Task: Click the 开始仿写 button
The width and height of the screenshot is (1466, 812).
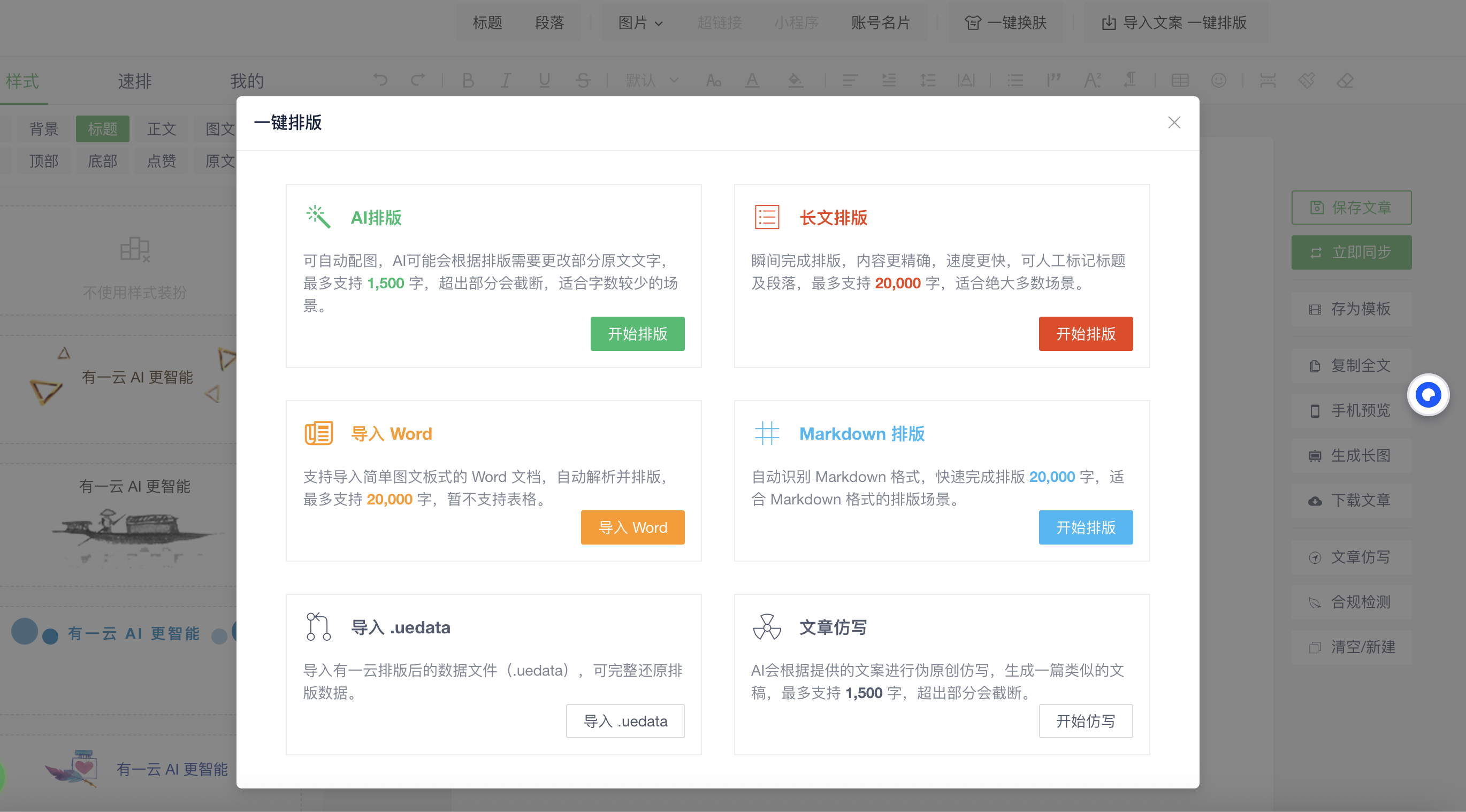Action: point(1085,721)
